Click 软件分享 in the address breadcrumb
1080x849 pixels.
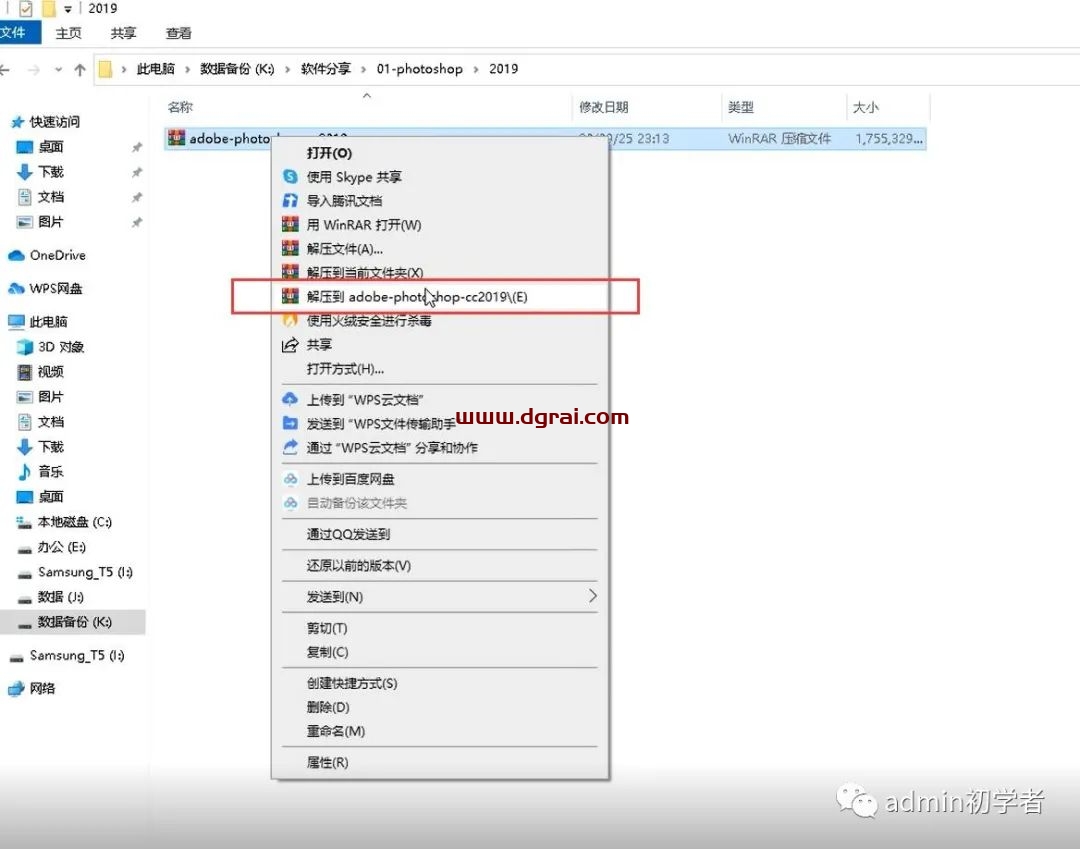(x=326, y=69)
